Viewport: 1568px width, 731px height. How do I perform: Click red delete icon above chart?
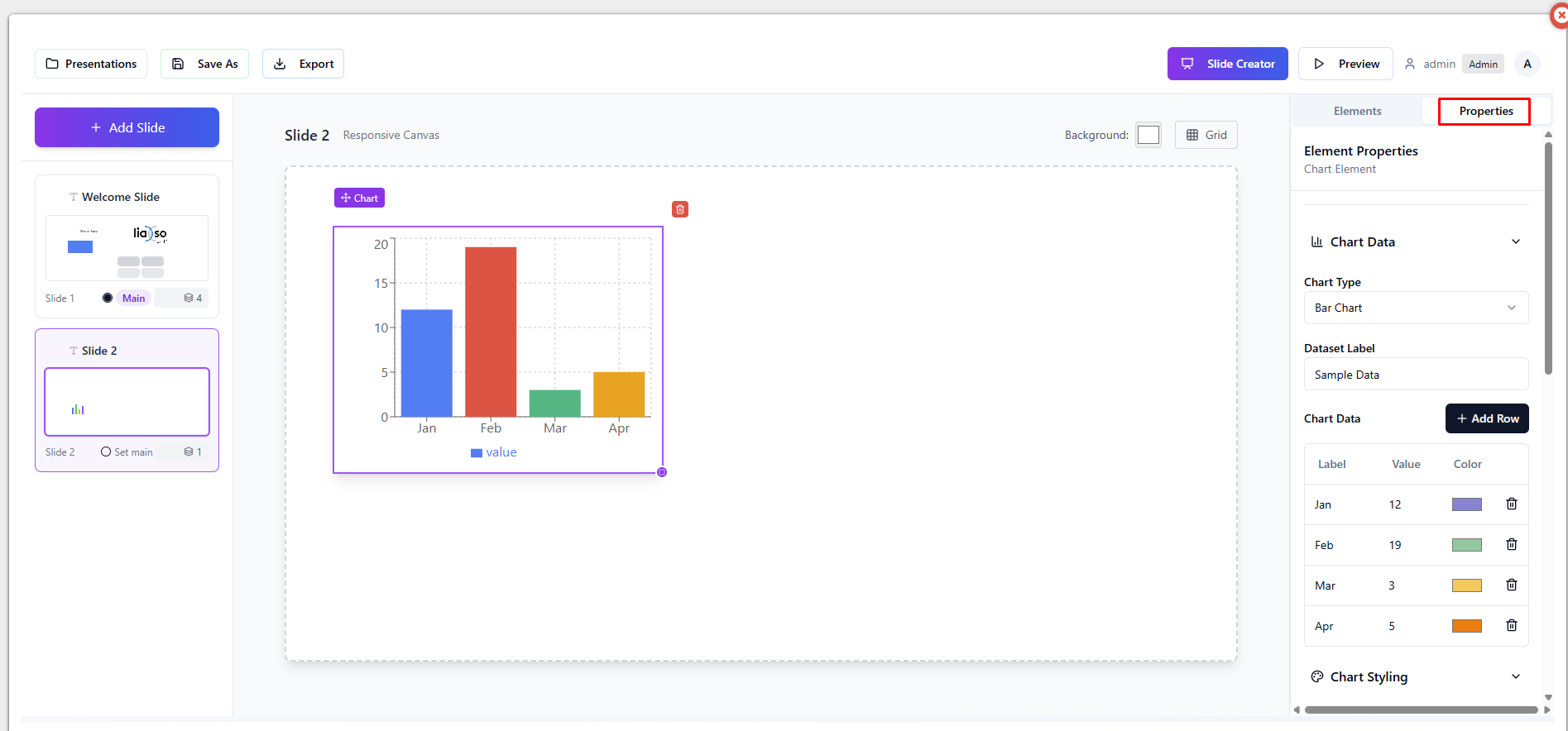680,209
